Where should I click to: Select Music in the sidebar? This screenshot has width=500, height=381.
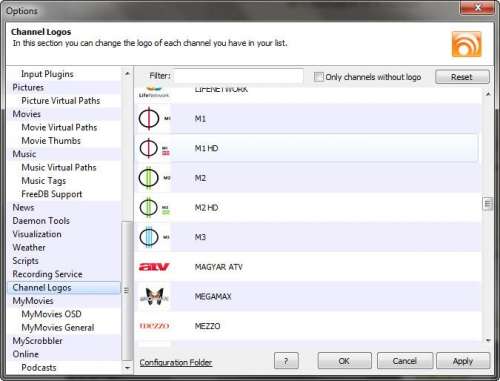[x=24, y=154]
